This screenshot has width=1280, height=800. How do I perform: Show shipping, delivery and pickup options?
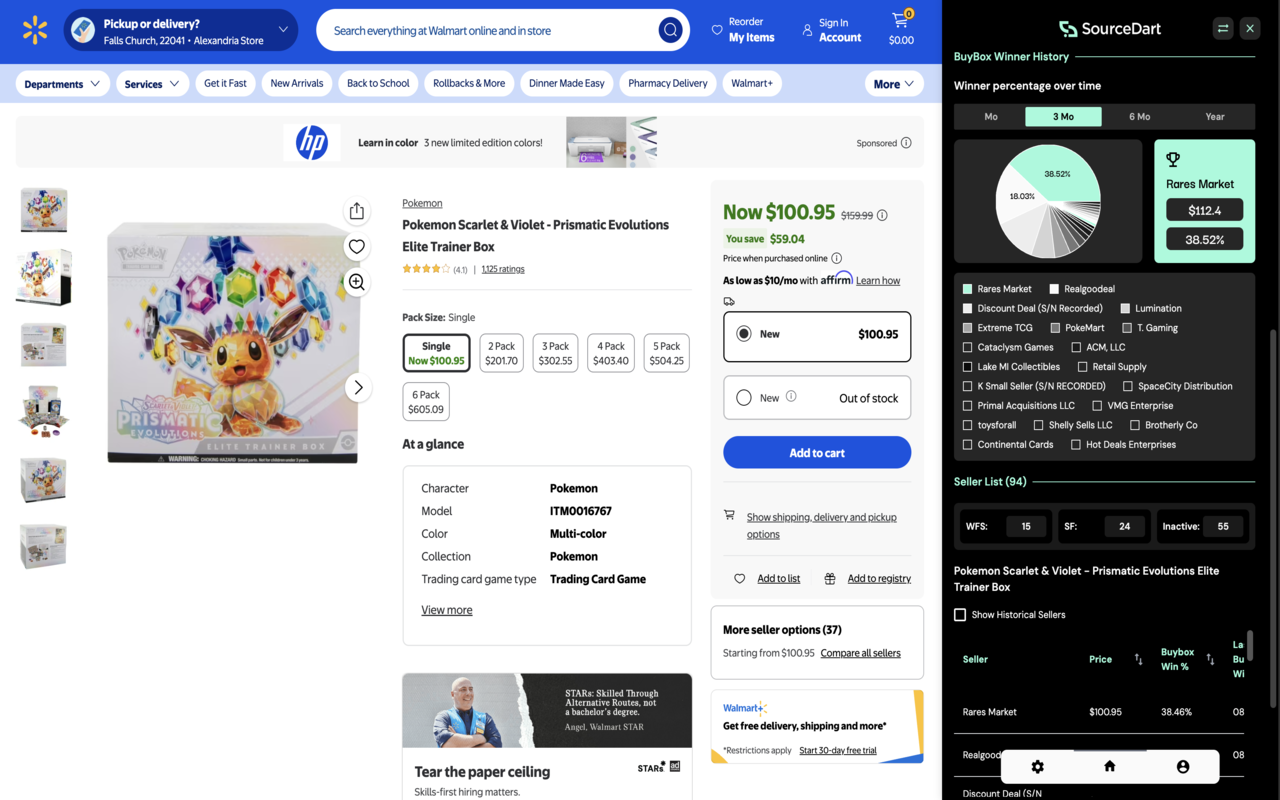click(821, 526)
